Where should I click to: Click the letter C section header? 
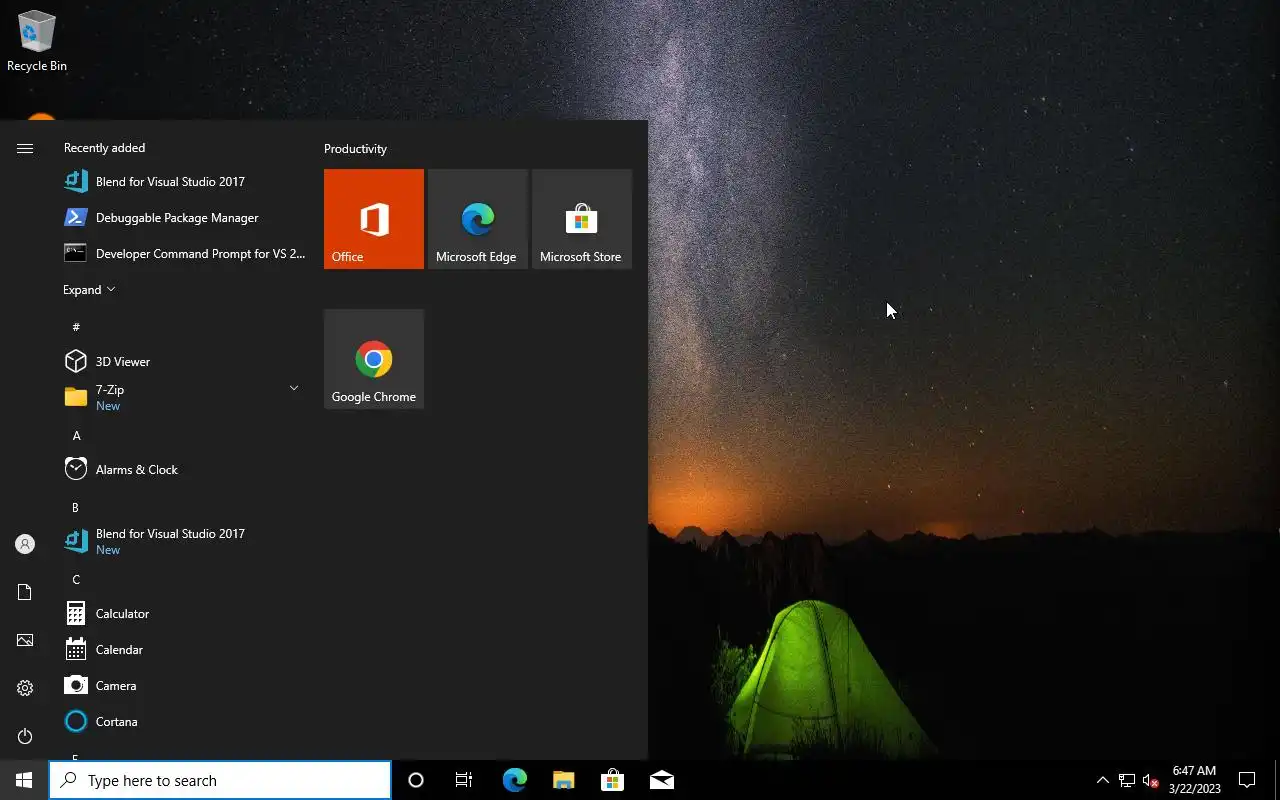tap(76, 579)
